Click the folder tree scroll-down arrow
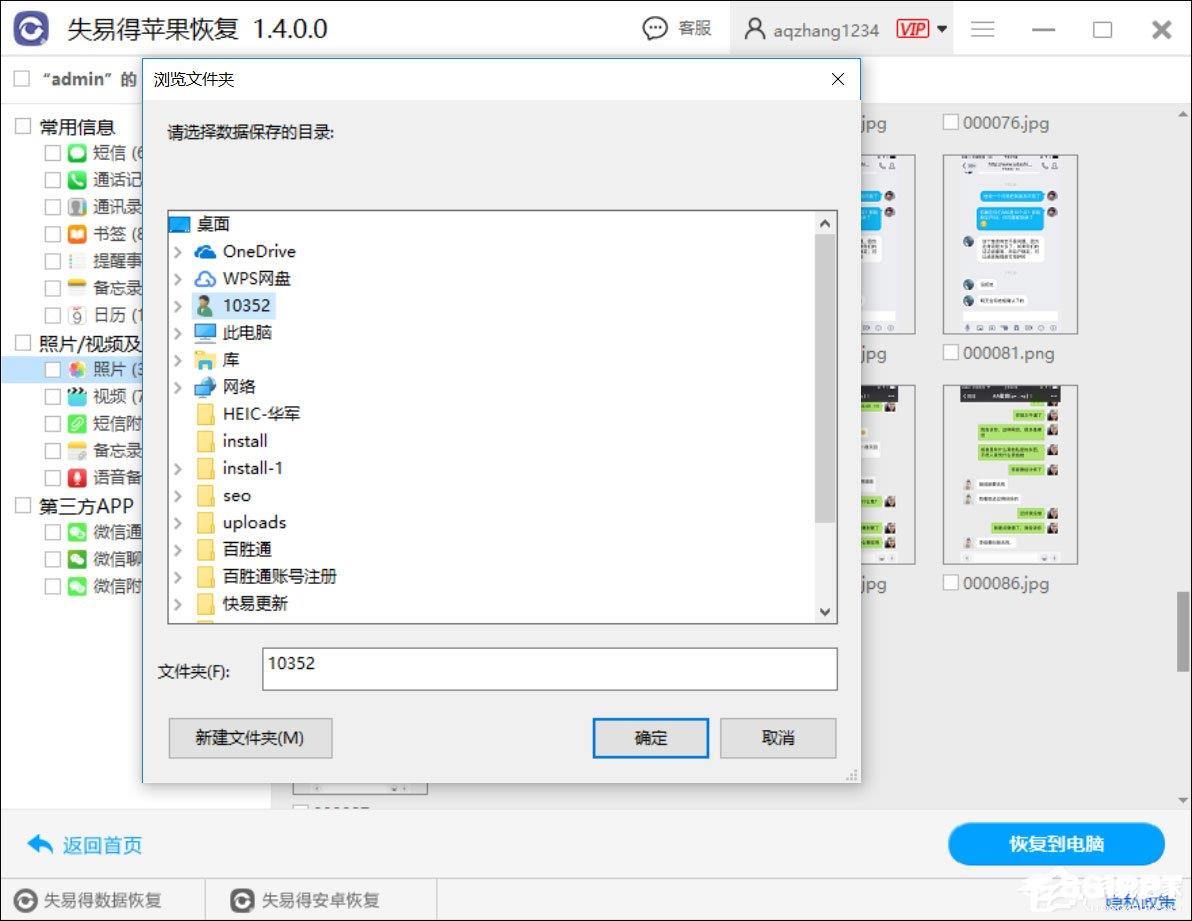This screenshot has height=921, width=1192. [x=825, y=612]
